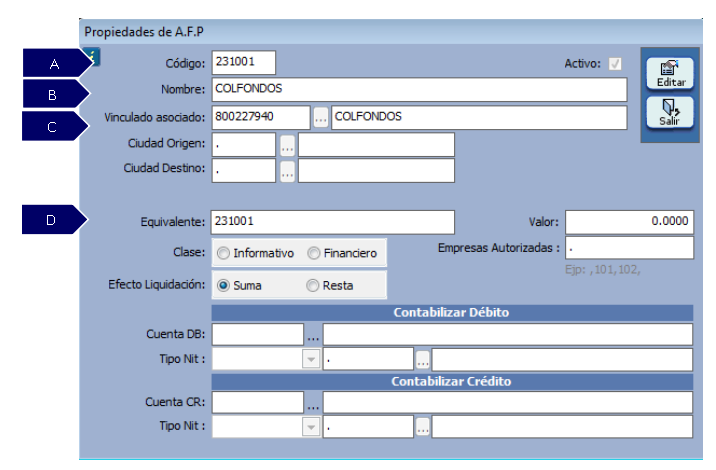716x470 pixels.
Task: Click the Cuenta DB code field
Action: click(258, 334)
